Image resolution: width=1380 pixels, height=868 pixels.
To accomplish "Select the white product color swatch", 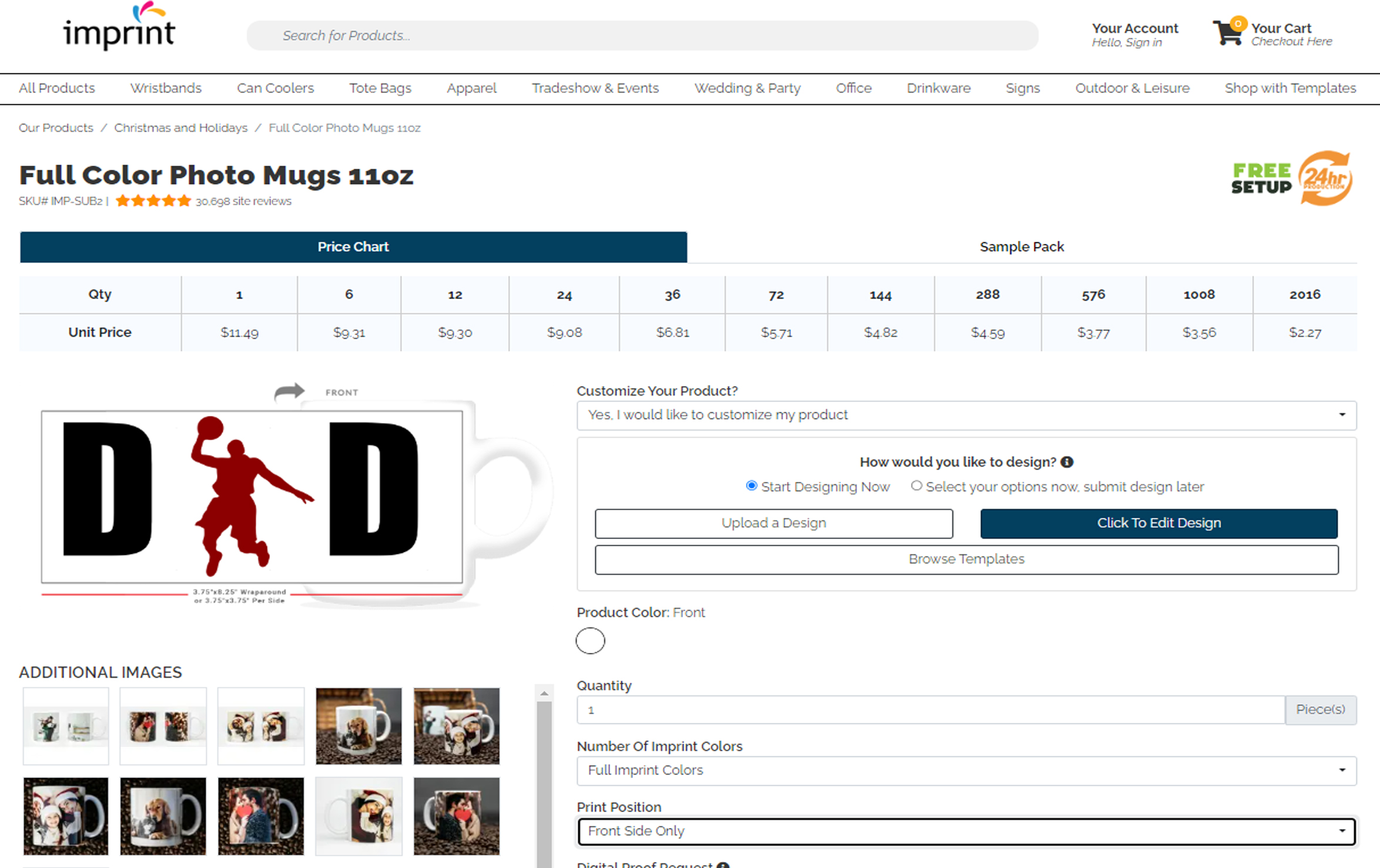I will click(x=590, y=641).
